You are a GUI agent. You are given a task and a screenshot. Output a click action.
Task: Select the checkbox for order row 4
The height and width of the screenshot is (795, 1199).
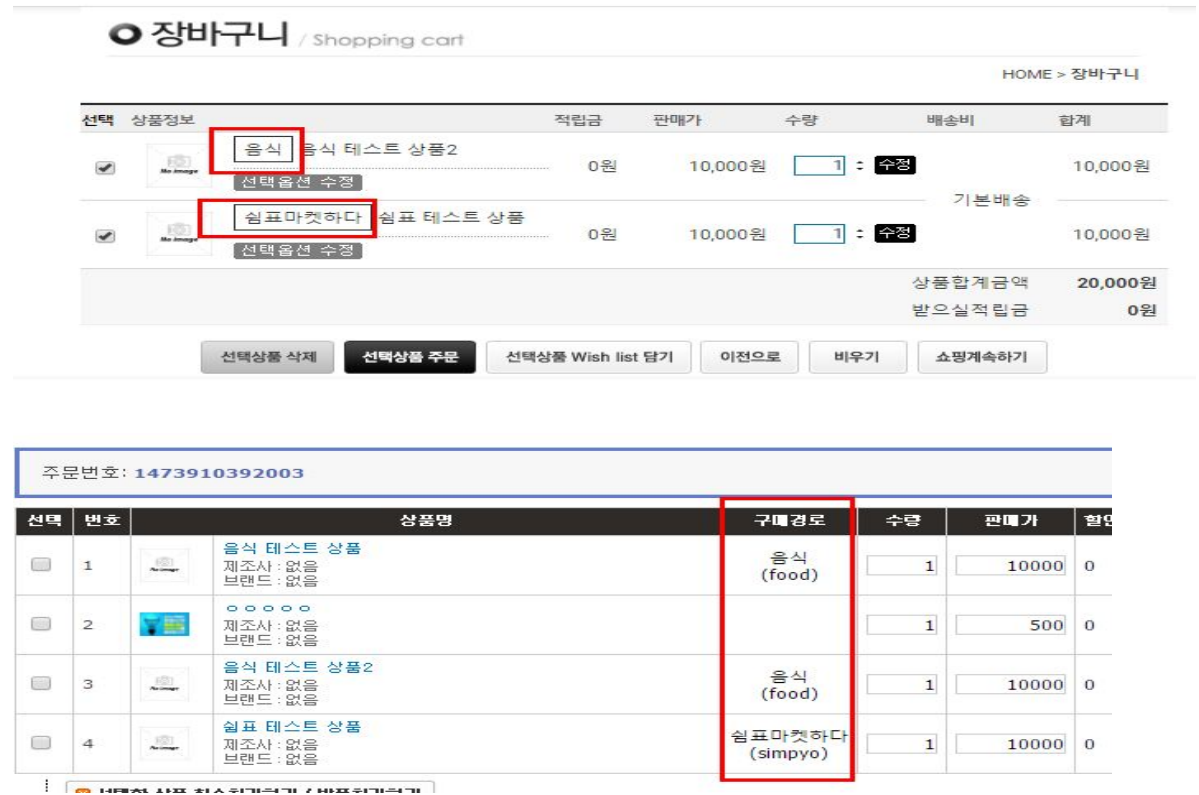click(x=41, y=743)
